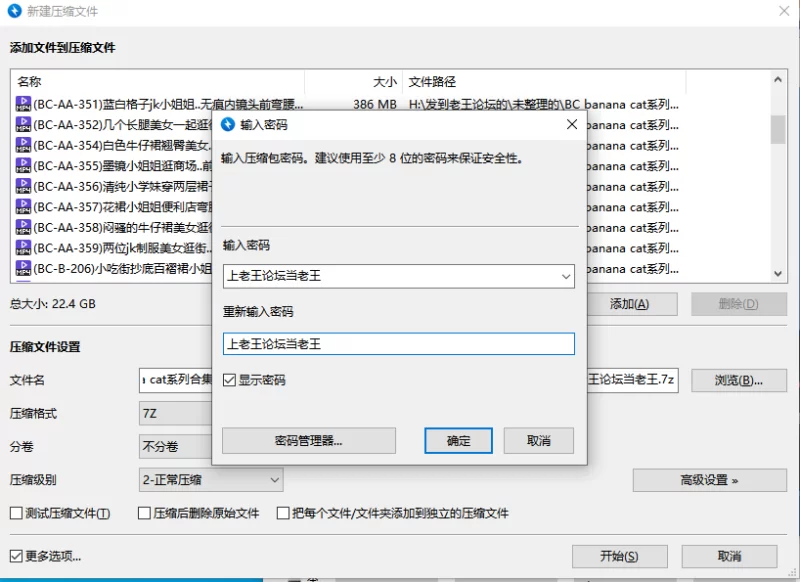
Task: Click the 开始(S) button
Action: (619, 556)
